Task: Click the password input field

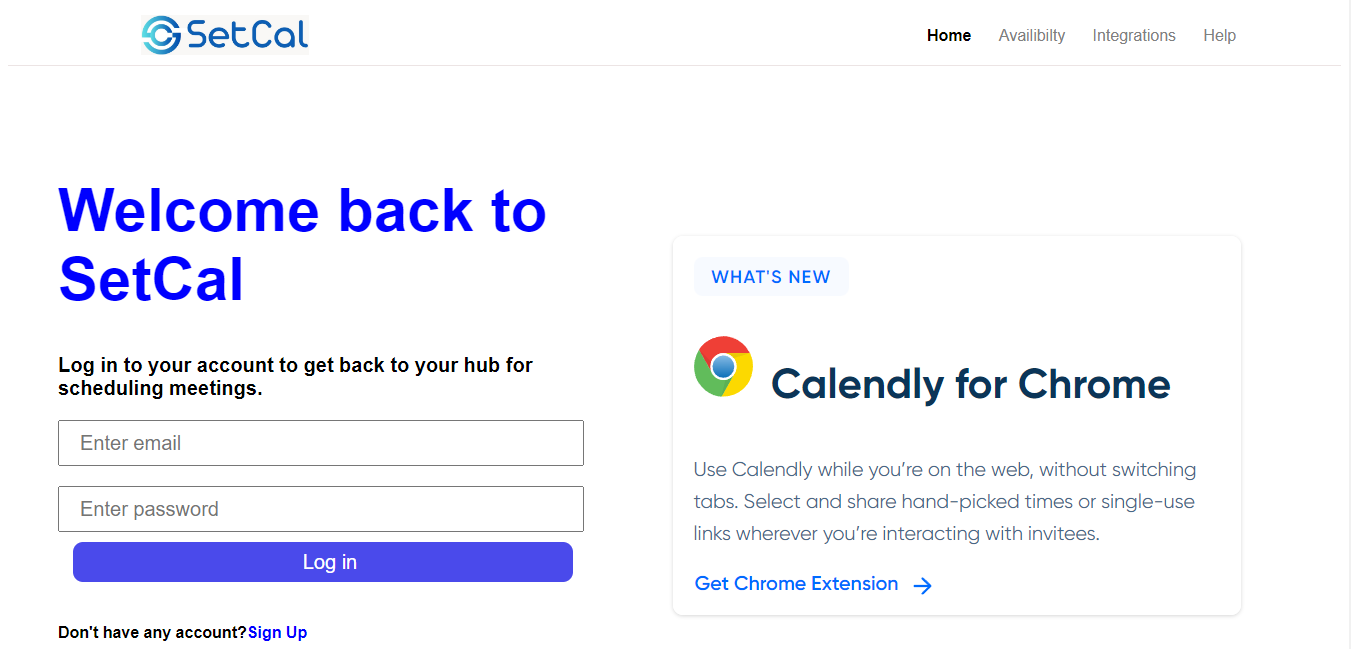Action: click(x=320, y=509)
